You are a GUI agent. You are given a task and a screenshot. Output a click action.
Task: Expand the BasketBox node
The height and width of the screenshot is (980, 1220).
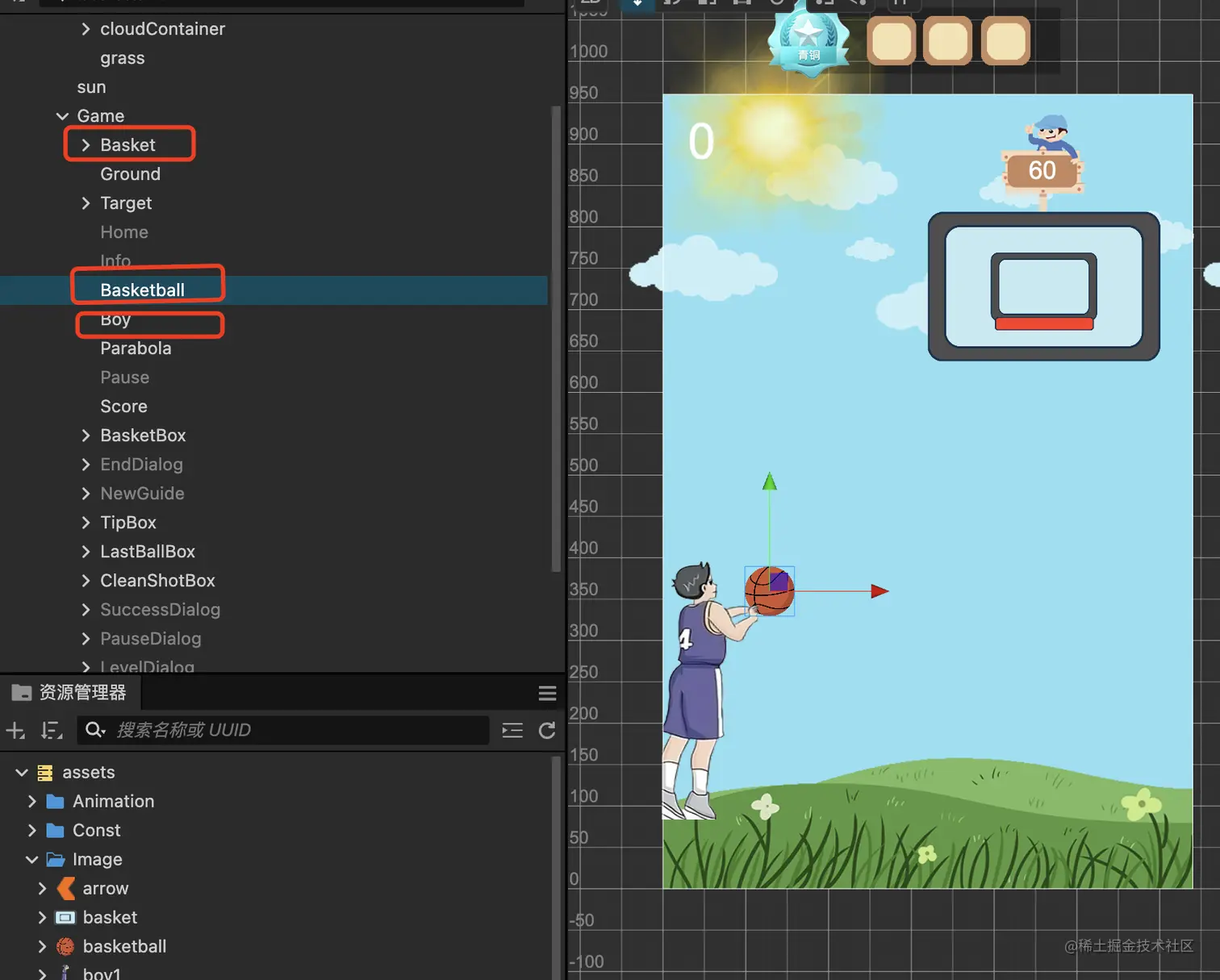(x=86, y=436)
